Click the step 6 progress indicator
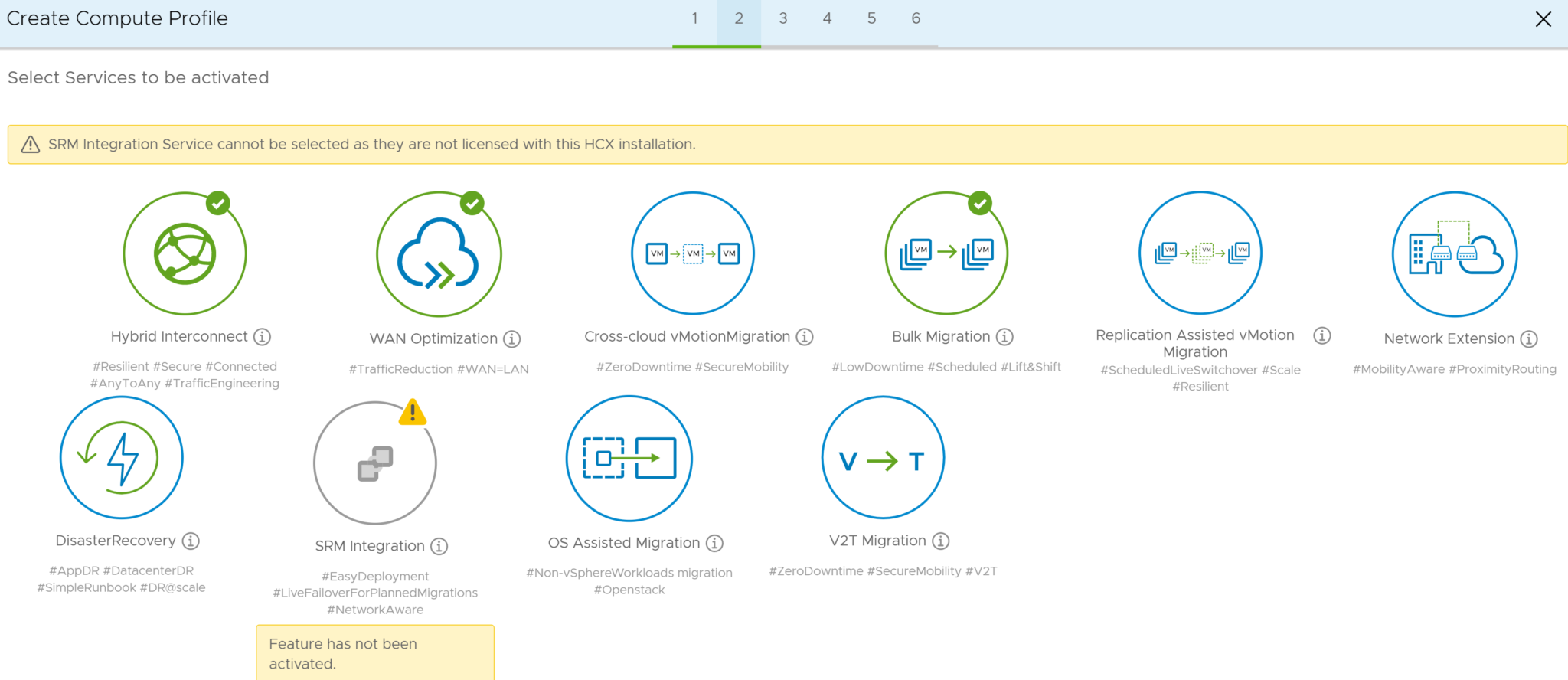Image resolution: width=1568 pixels, height=680 pixels. (x=916, y=19)
